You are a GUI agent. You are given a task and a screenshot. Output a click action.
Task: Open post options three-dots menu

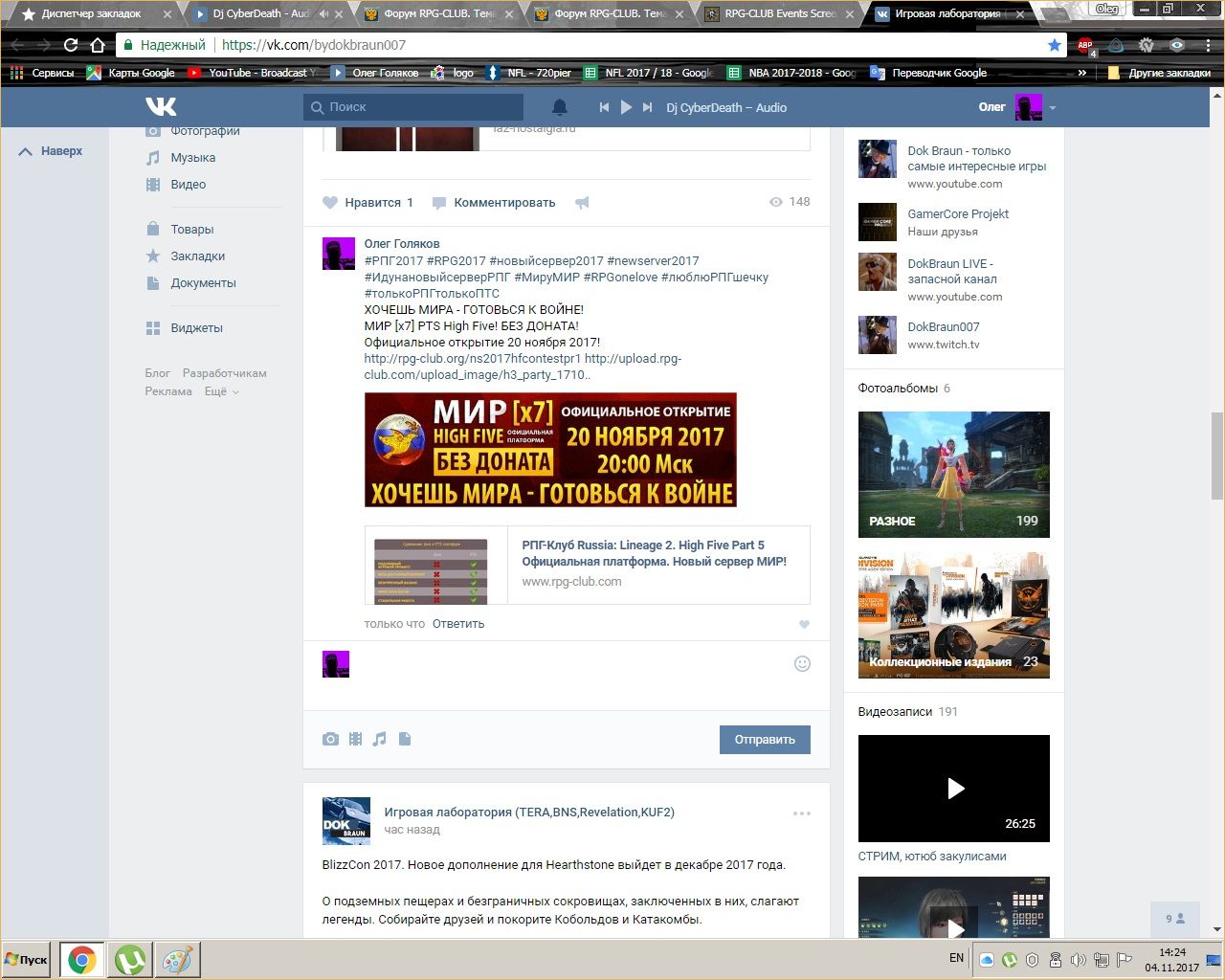[801, 813]
